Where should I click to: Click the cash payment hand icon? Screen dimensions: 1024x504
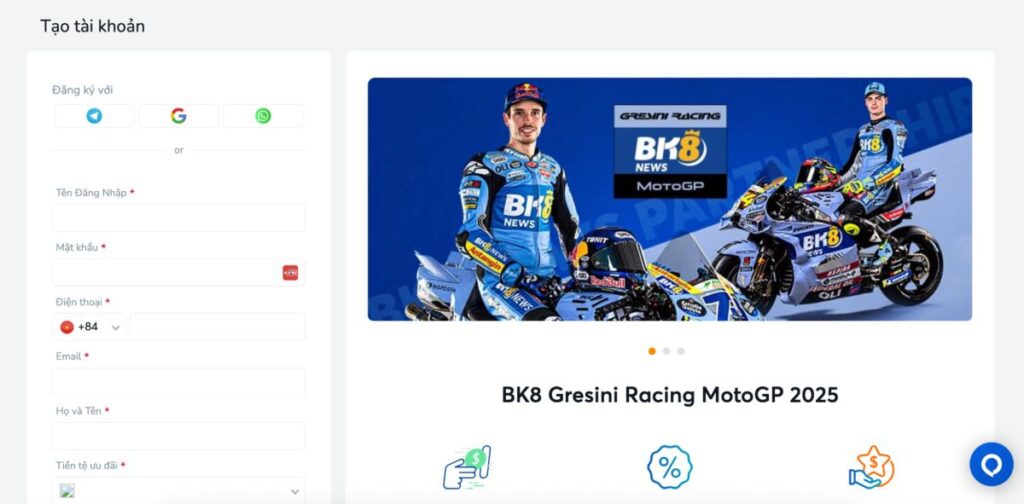pos(467,467)
